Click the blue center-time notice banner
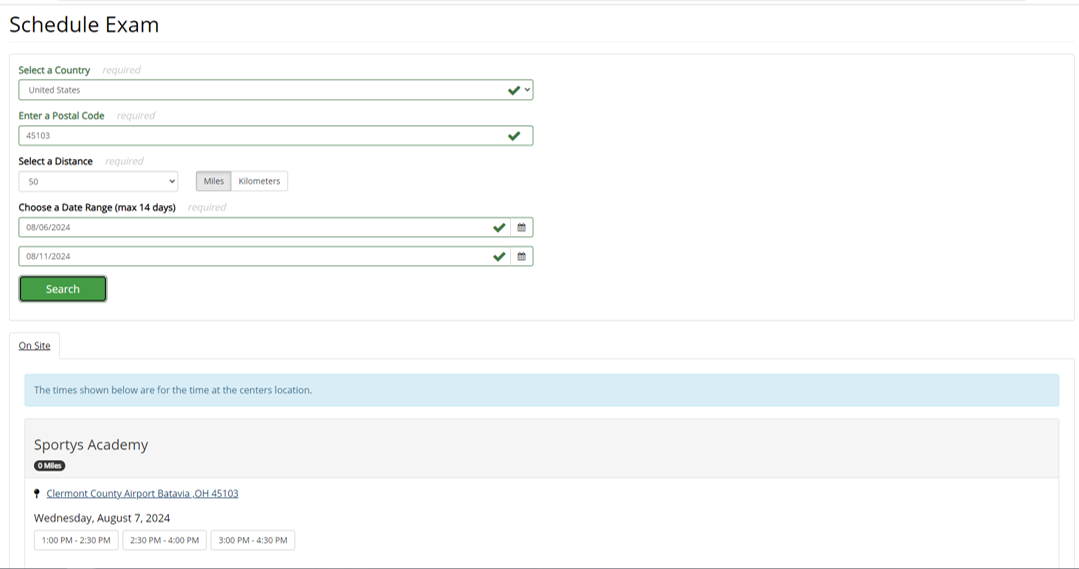This screenshot has width=1079, height=569. tap(541, 390)
